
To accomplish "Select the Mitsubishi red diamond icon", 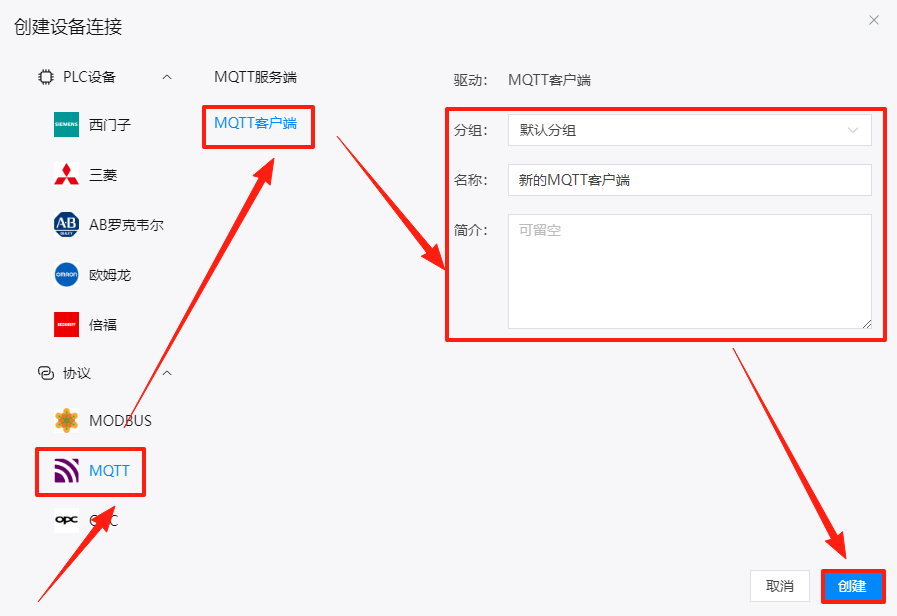I will coord(66,175).
